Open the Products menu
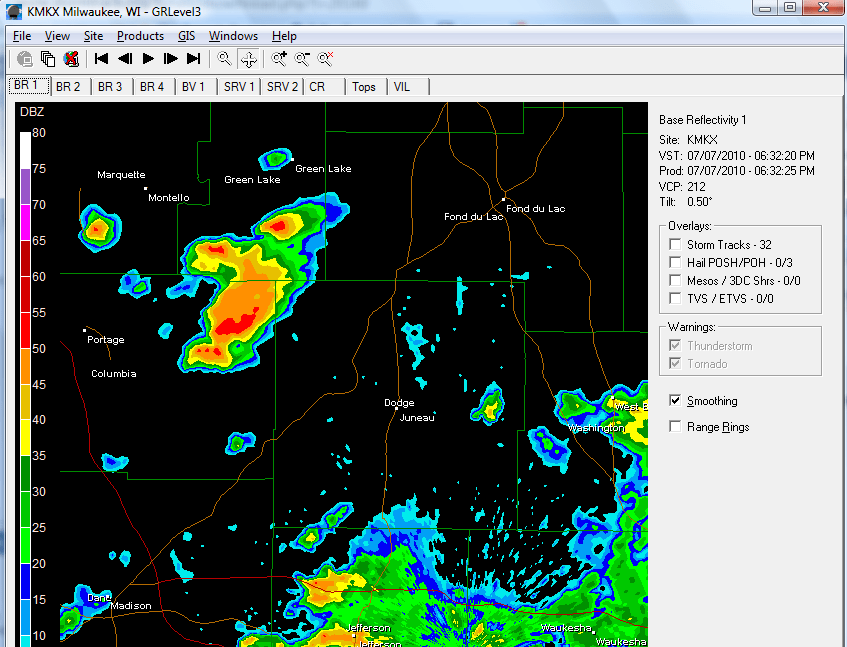Viewport: 847px width, 647px height. (140, 36)
